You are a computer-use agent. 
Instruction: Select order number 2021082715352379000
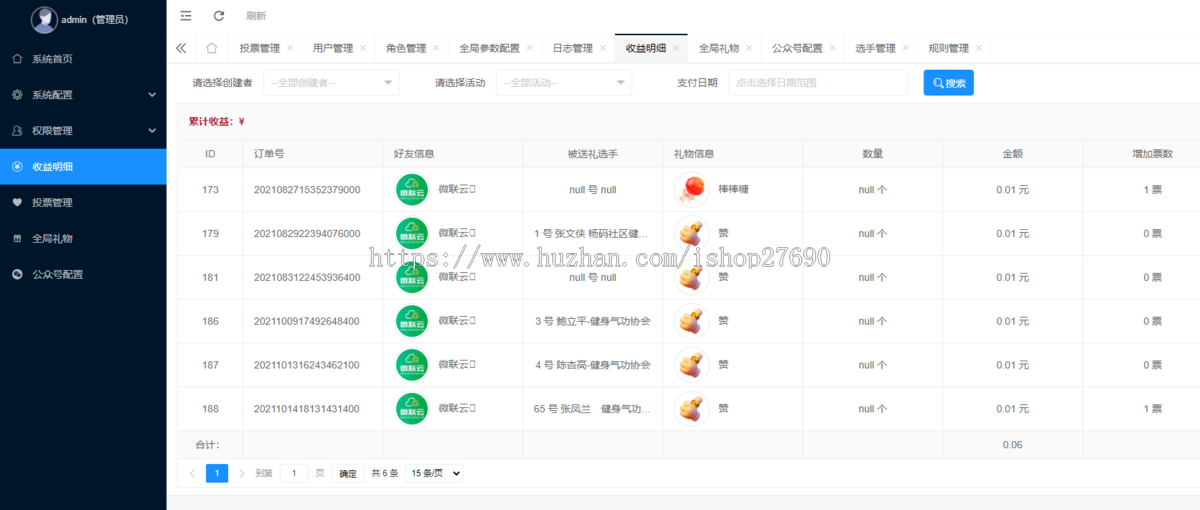tap(307, 190)
